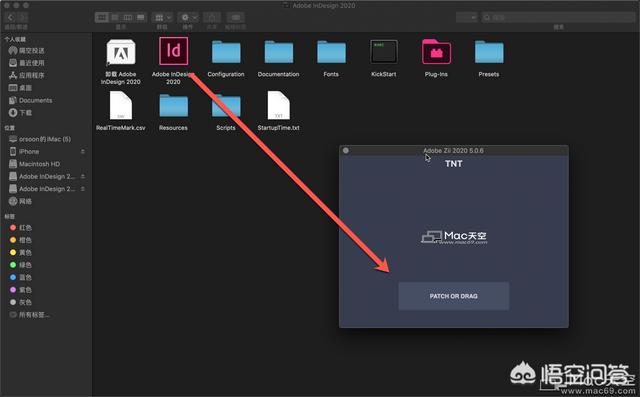Filter by orange tag (橙色)
The height and width of the screenshot is (397, 640).
point(21,240)
